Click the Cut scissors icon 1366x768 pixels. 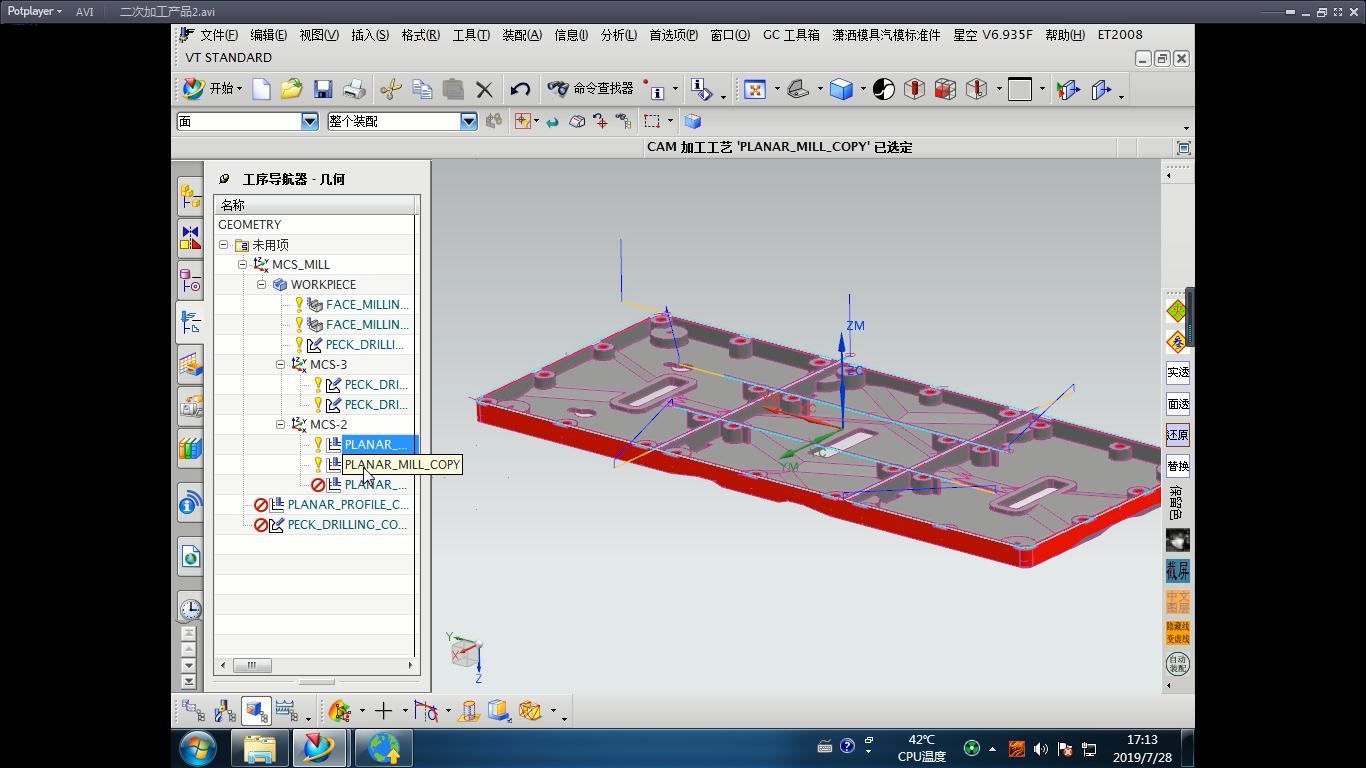click(390, 89)
